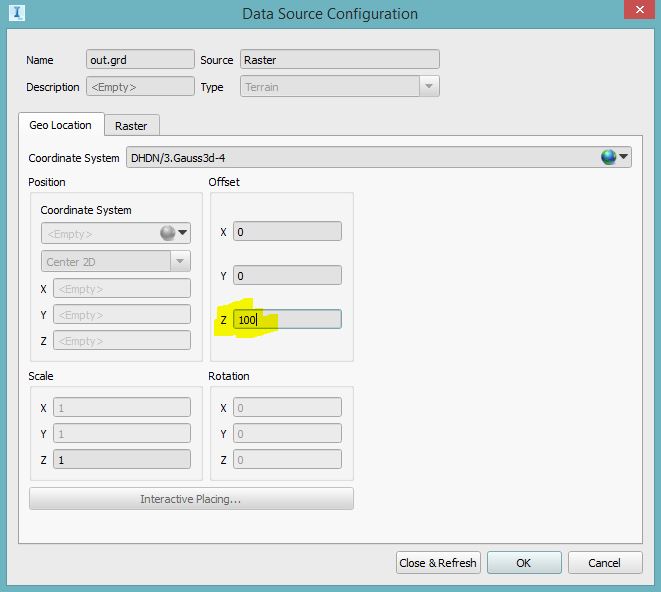Click the Position Y field
This screenshot has width=661, height=592.
pyautogui.click(x=122, y=315)
